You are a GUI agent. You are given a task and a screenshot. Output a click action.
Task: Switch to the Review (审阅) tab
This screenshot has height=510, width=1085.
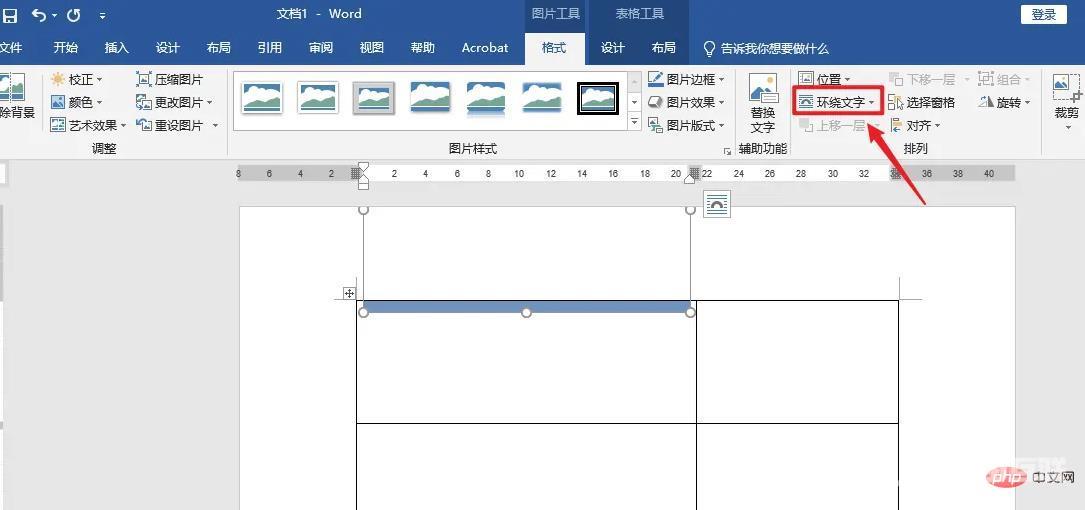tap(321, 48)
